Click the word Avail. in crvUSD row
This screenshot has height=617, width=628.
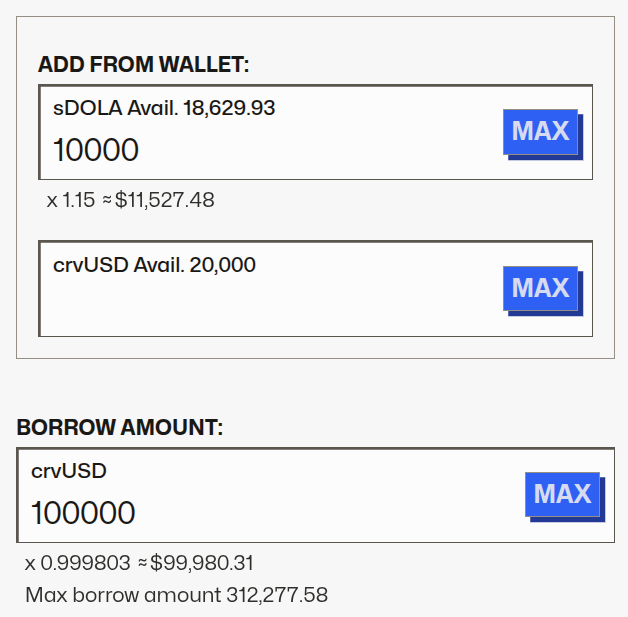pos(155,265)
